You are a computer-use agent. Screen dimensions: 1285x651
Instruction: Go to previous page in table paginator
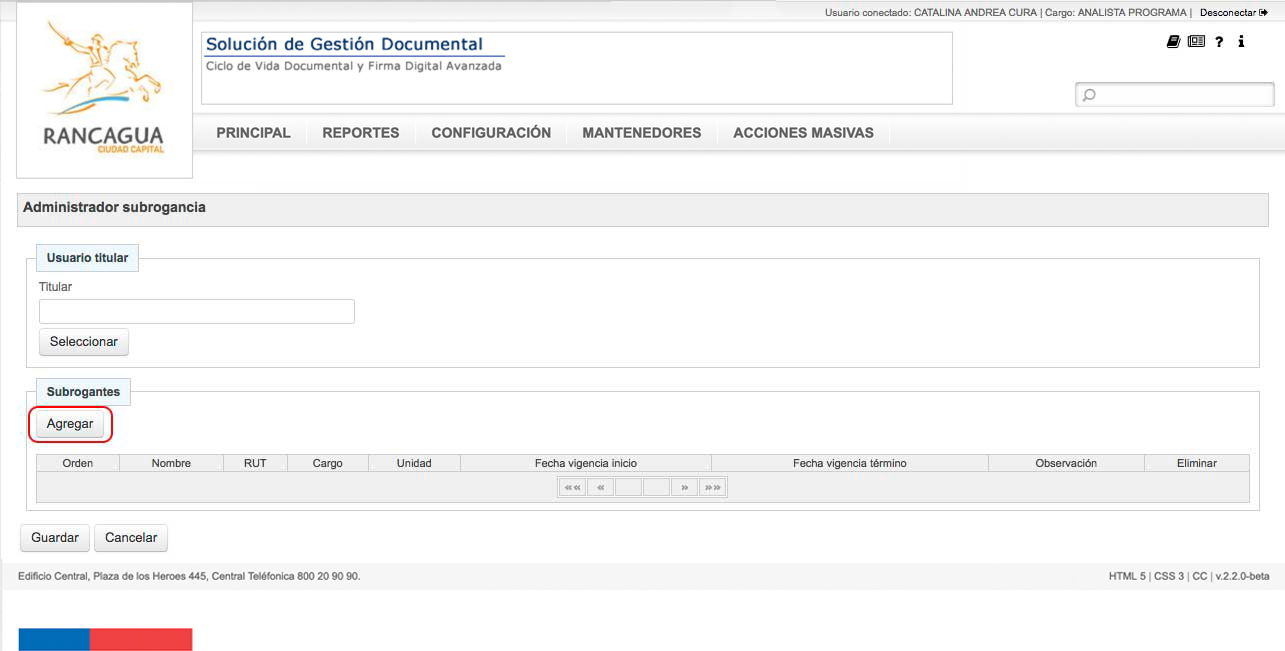[x=600, y=488]
